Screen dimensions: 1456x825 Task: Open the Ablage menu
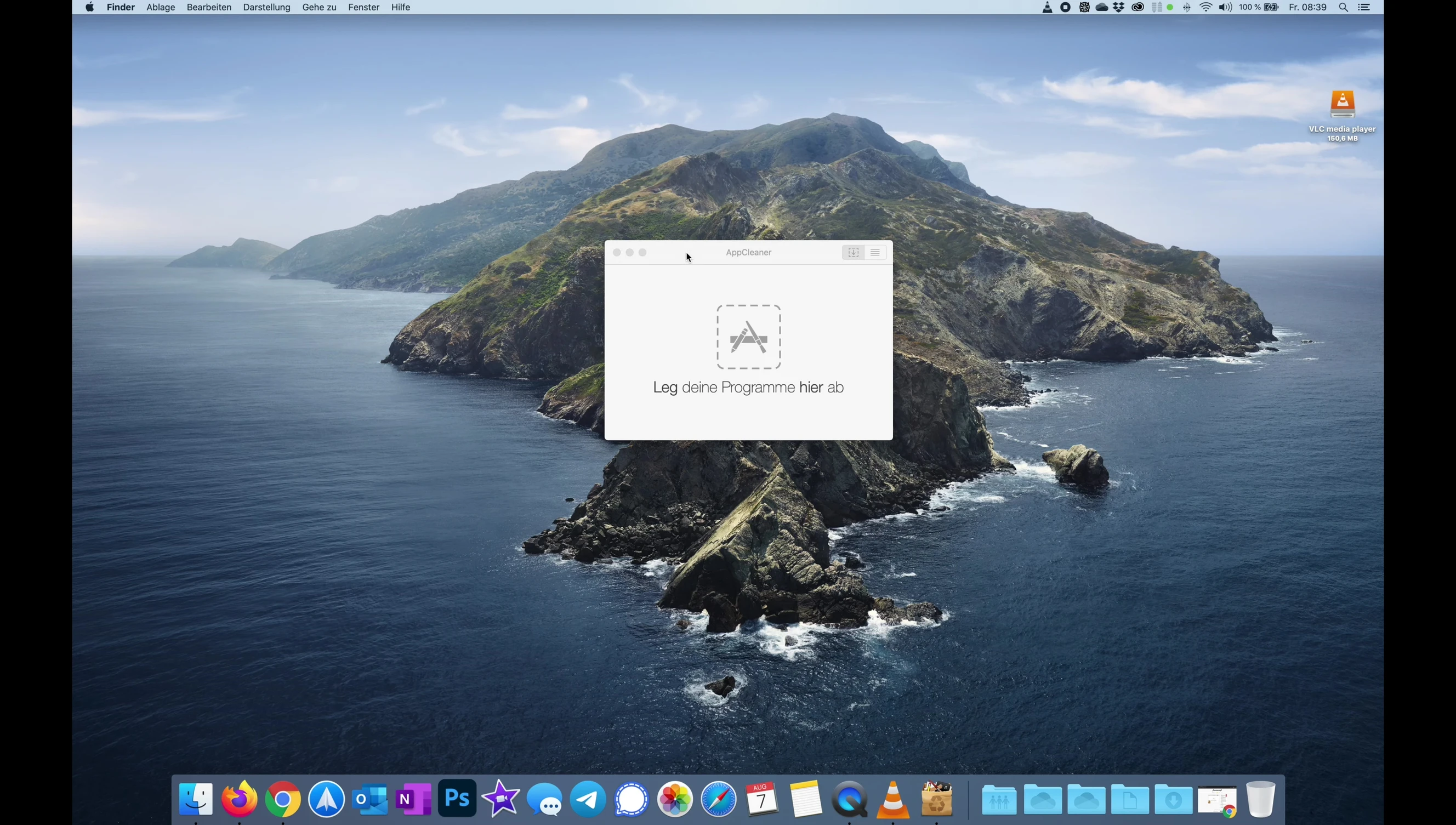pos(161,7)
